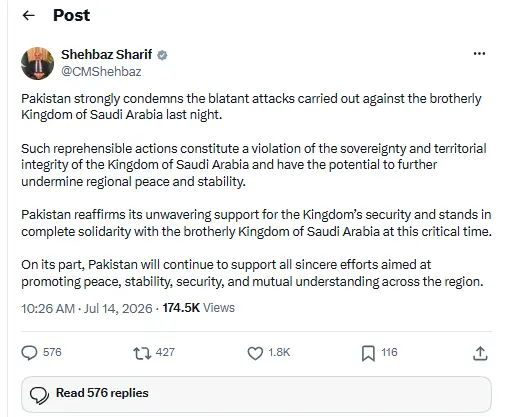Share the post via upload icon

point(480,353)
